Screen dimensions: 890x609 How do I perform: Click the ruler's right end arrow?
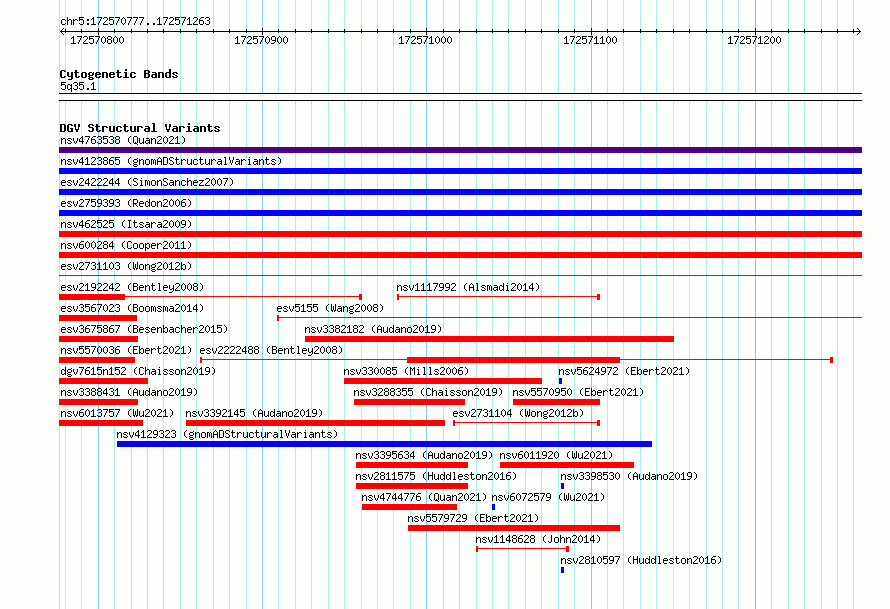tap(858, 31)
